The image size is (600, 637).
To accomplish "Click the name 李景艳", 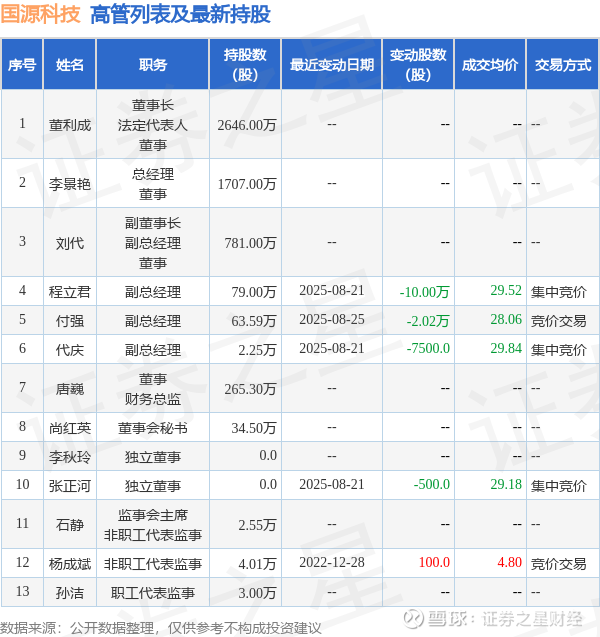I will [70, 184].
